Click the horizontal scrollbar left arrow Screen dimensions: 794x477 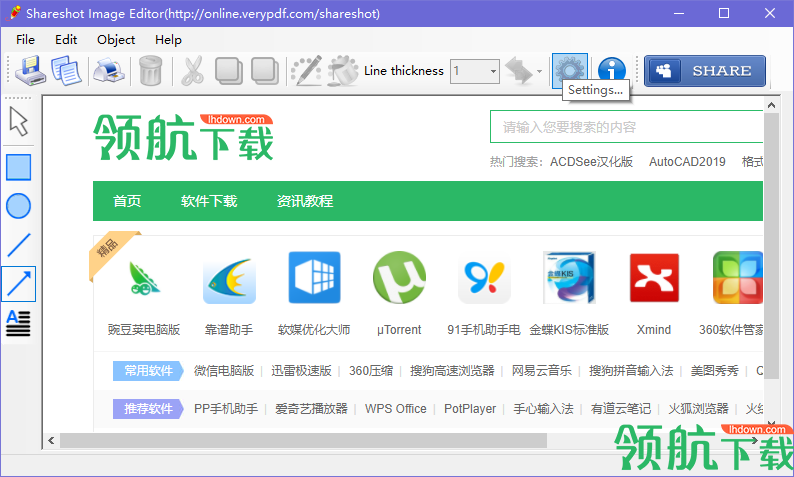[51, 441]
